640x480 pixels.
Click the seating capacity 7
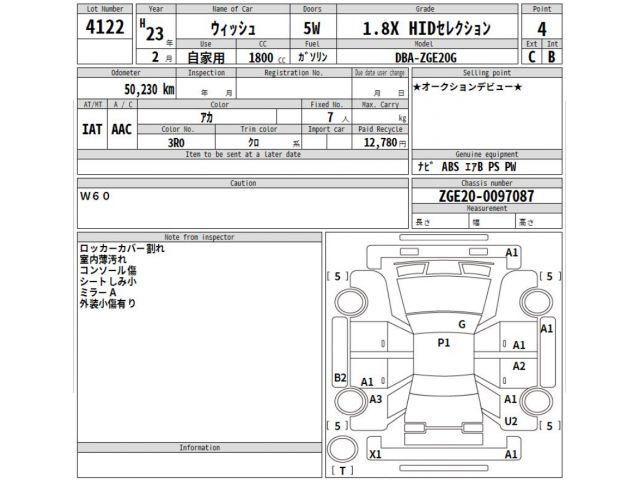click(331, 117)
